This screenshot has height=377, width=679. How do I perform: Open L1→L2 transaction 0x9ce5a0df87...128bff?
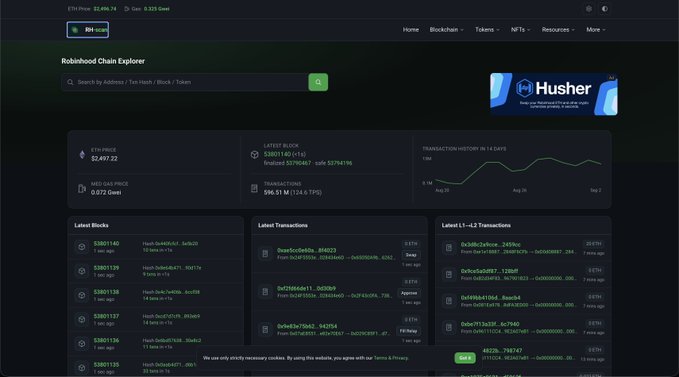click(x=489, y=271)
